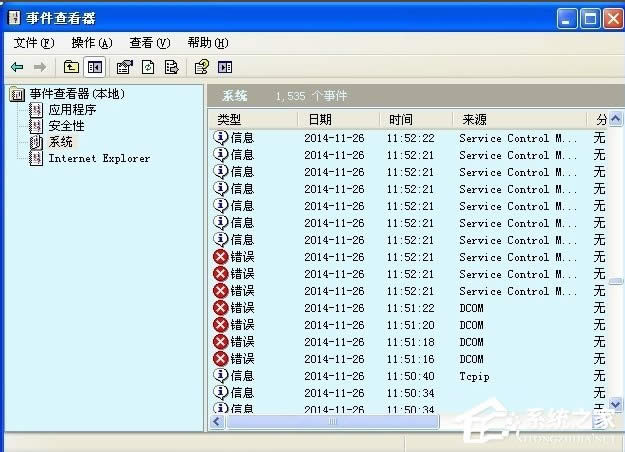Select Internet Explorer log in tree
This screenshot has height=452, width=625.
[x=99, y=158]
